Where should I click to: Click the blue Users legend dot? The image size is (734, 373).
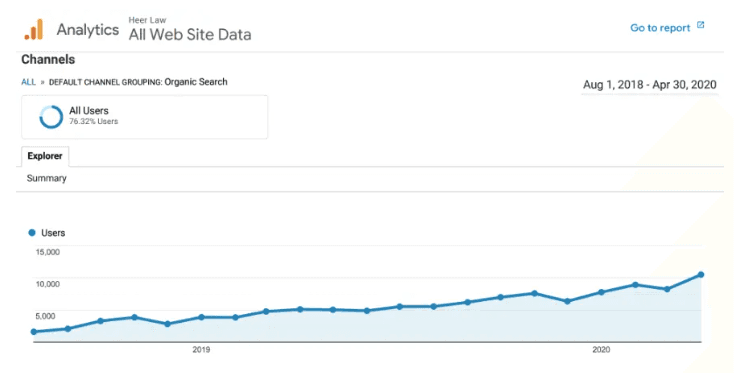click(x=32, y=233)
